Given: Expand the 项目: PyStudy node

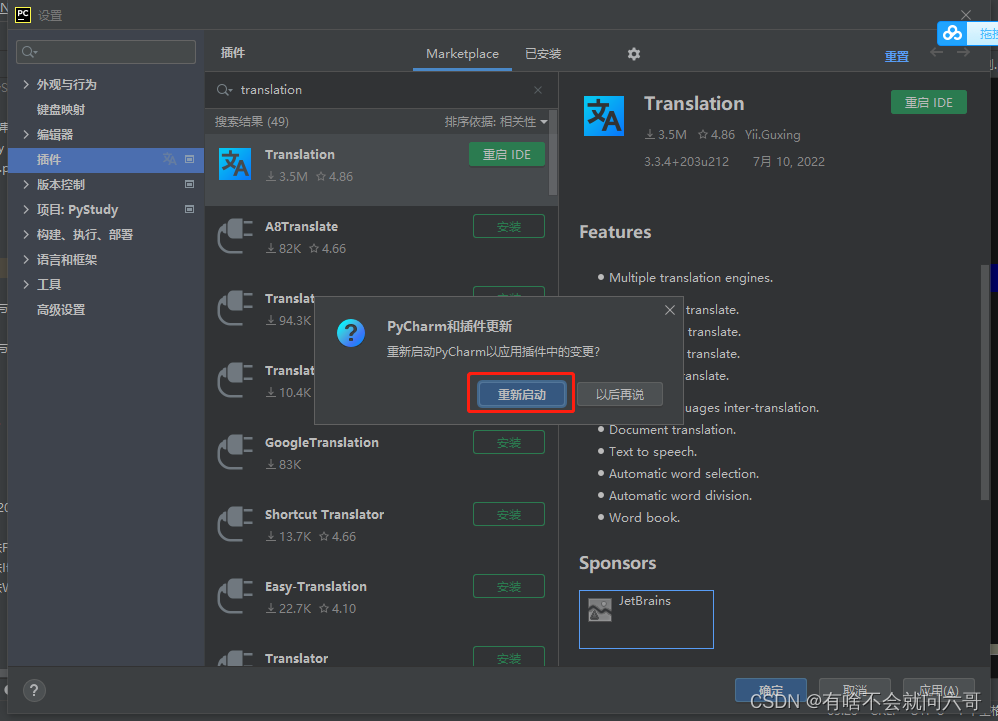Looking at the screenshot, I should click(x=25, y=209).
